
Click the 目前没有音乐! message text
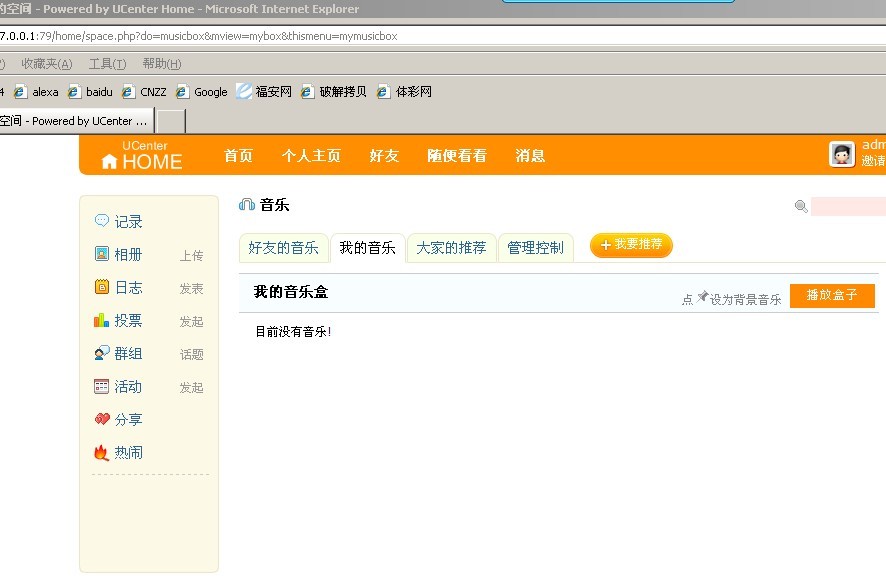tap(293, 332)
